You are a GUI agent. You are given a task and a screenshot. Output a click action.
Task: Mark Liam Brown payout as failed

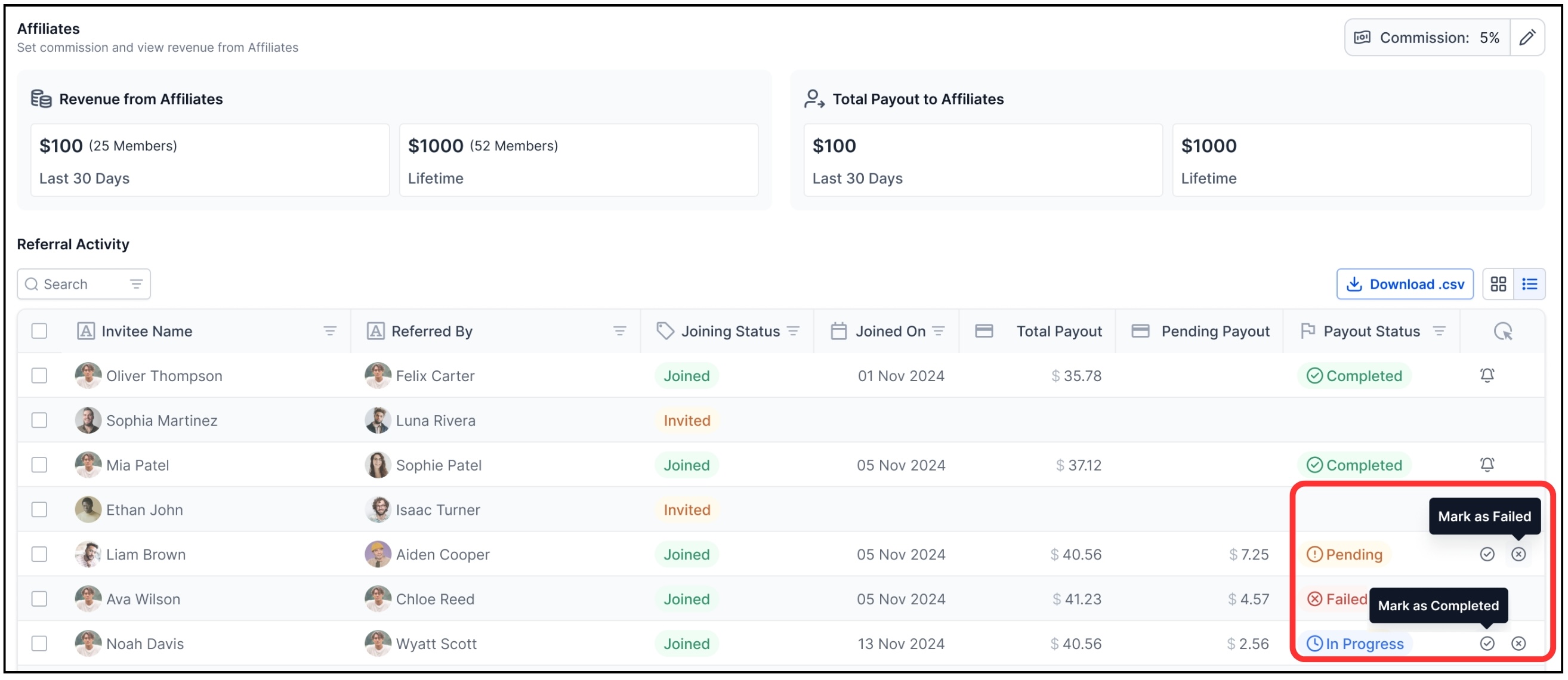[x=1518, y=554]
